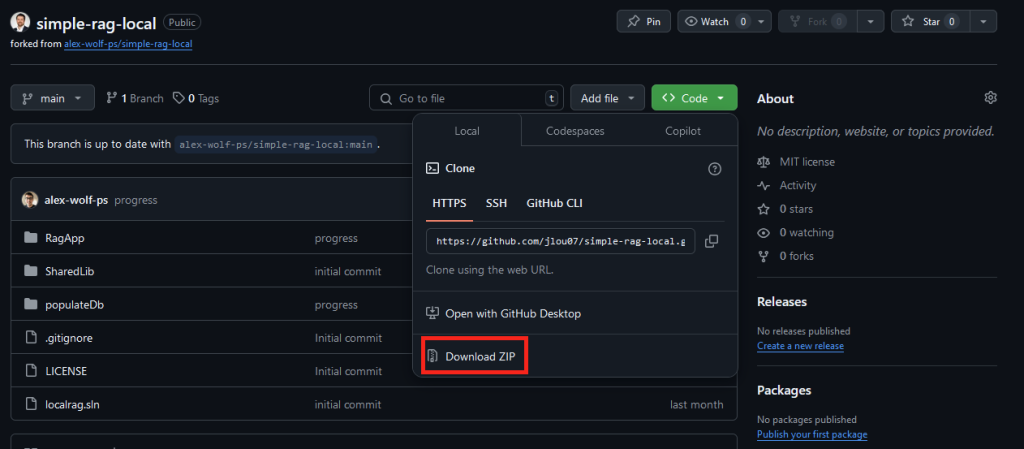Open the Releases heading link

click(x=782, y=302)
